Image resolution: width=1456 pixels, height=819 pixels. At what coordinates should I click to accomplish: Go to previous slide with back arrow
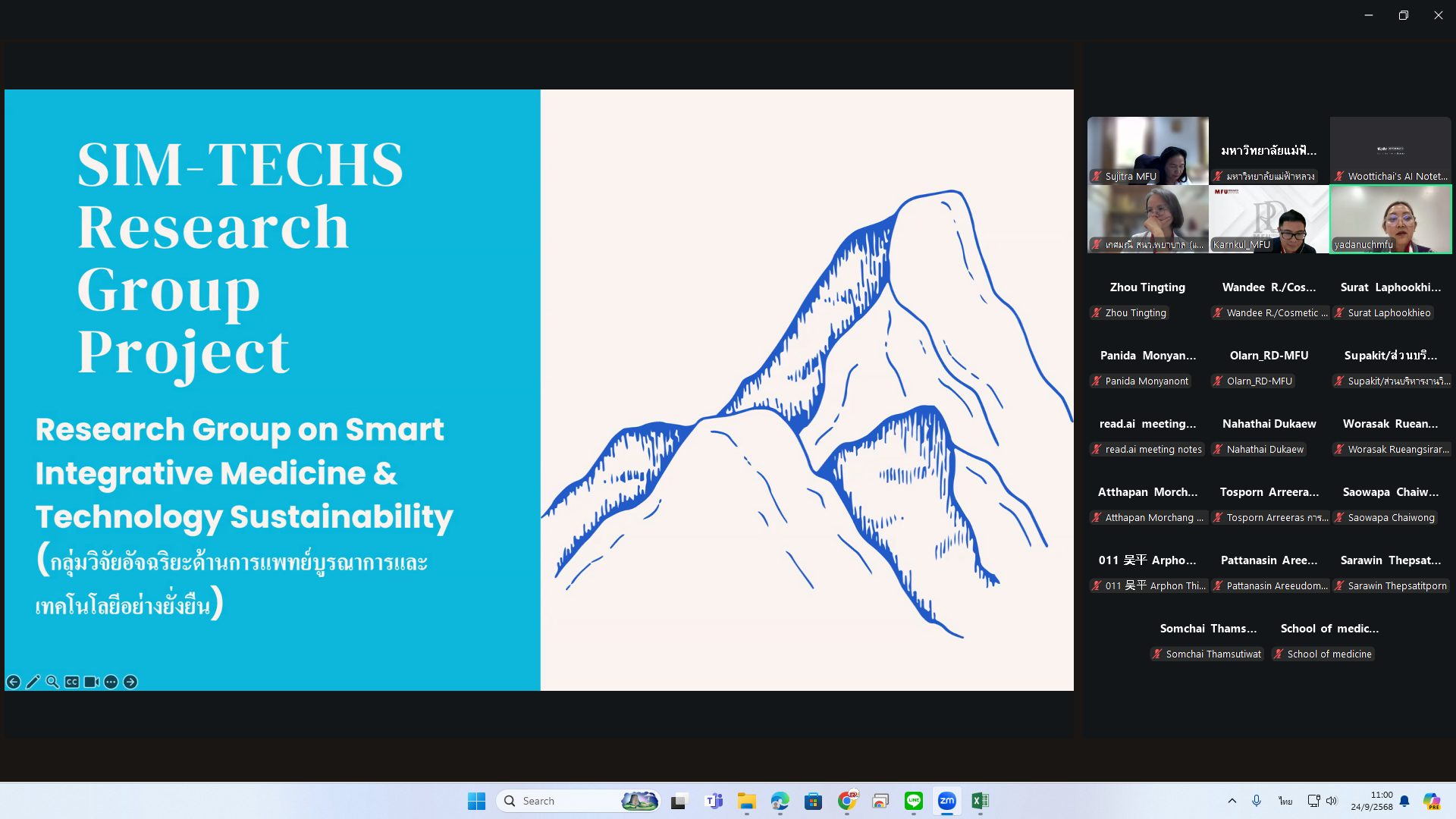pos(13,682)
